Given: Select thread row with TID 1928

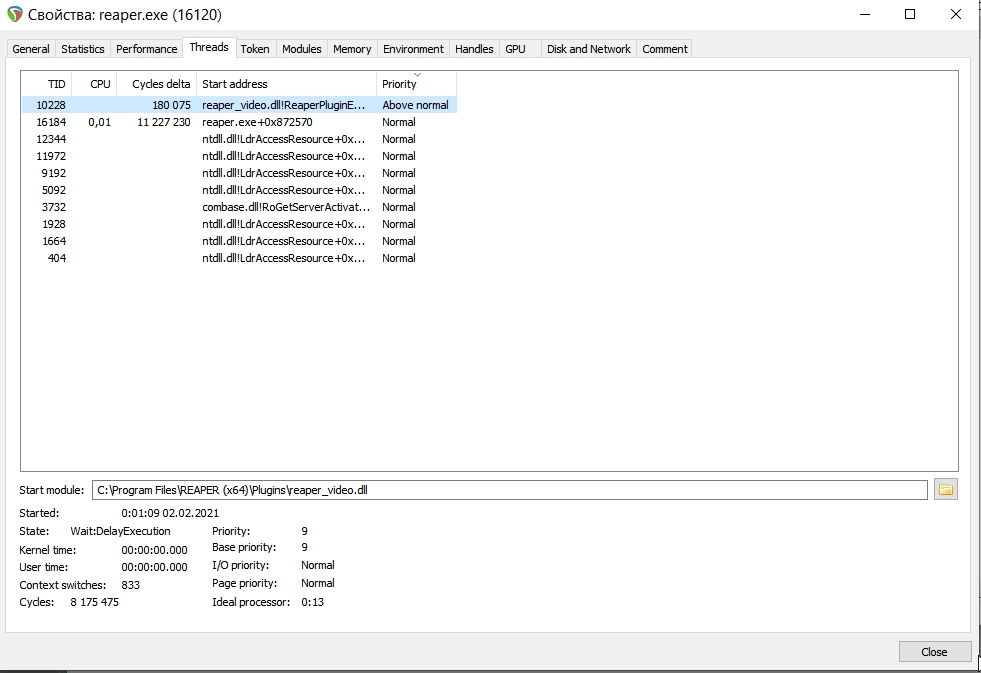Looking at the screenshot, I should [x=239, y=224].
